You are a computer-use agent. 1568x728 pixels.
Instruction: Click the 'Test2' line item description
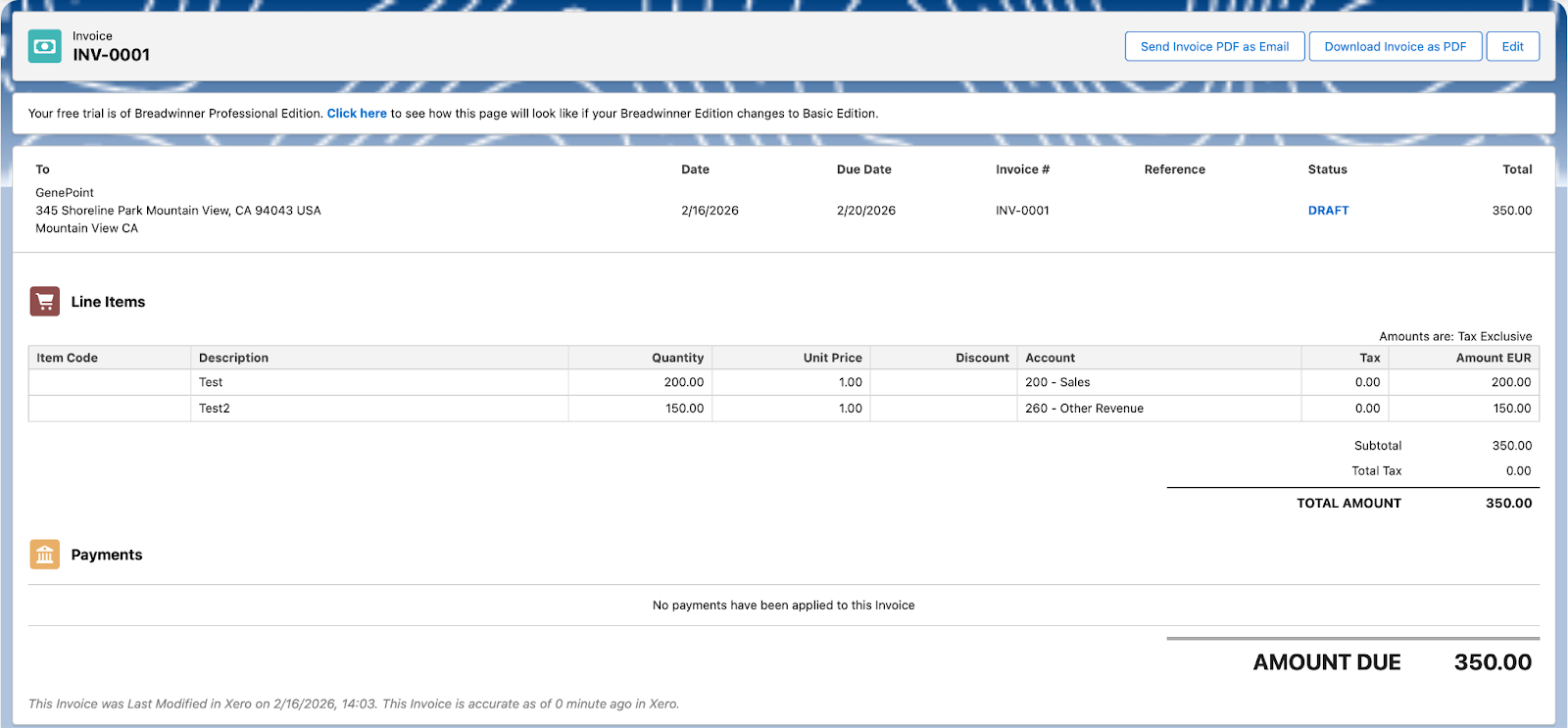point(215,409)
